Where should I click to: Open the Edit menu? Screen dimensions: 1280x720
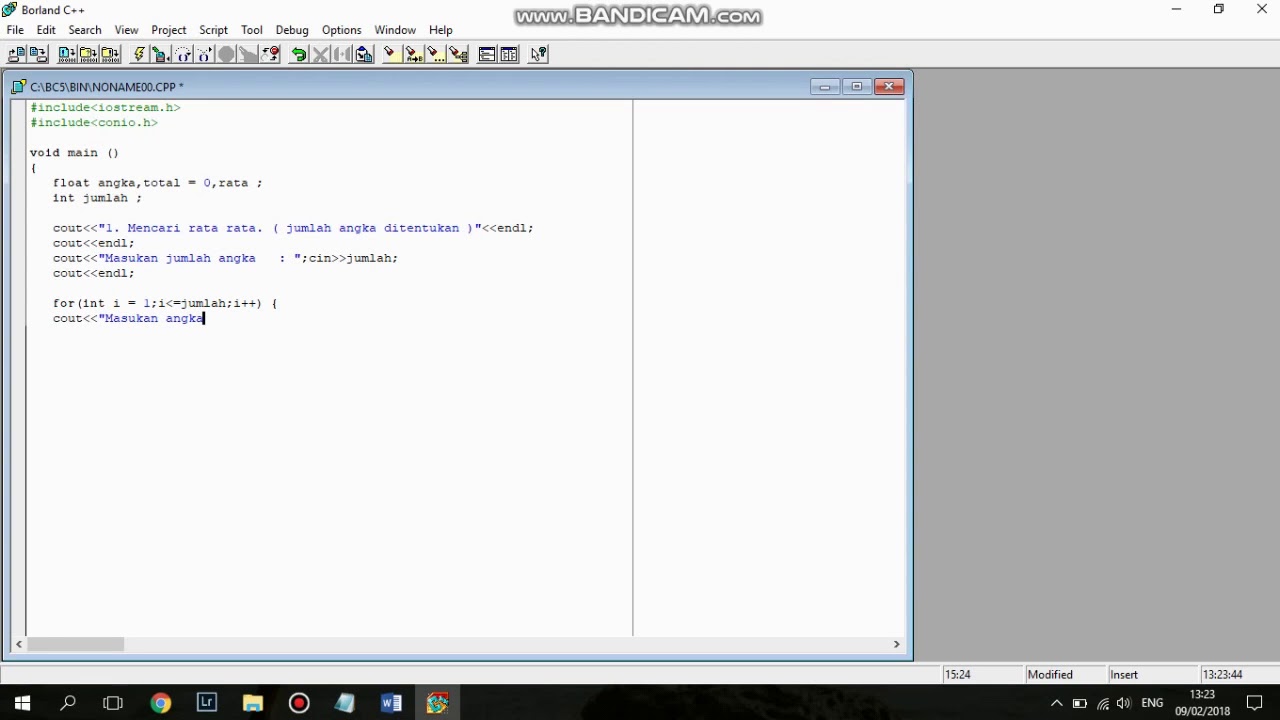click(46, 30)
